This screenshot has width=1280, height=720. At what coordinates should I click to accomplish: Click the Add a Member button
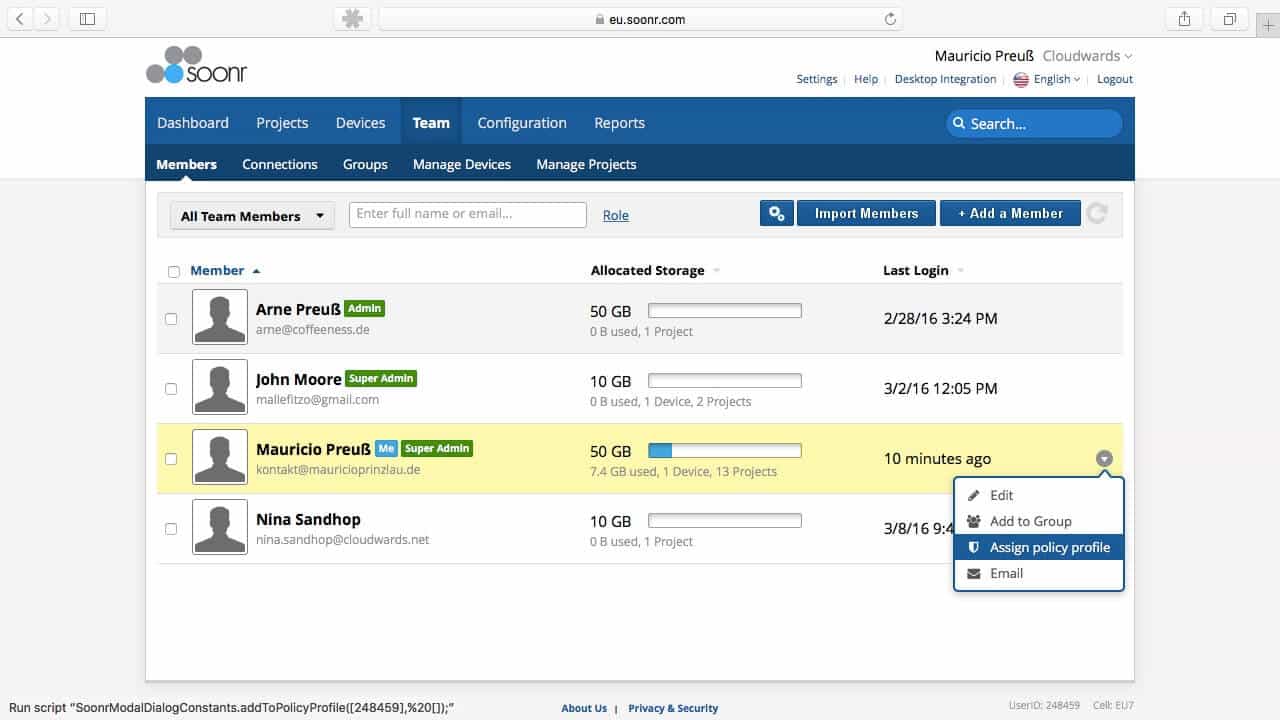pos(1009,213)
